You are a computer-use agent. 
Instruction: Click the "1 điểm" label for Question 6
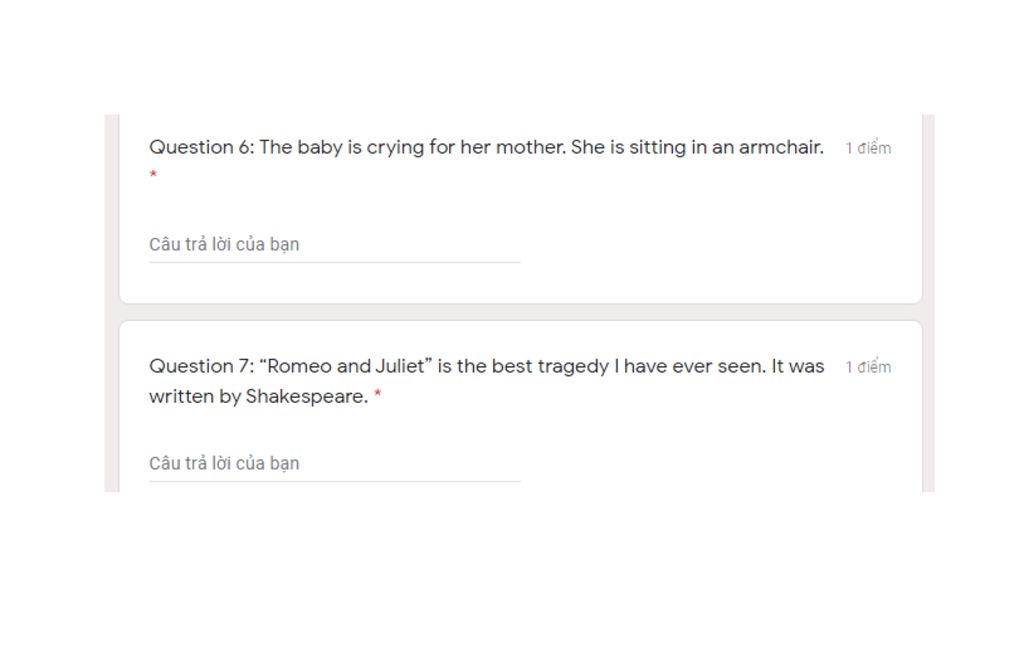(x=867, y=149)
